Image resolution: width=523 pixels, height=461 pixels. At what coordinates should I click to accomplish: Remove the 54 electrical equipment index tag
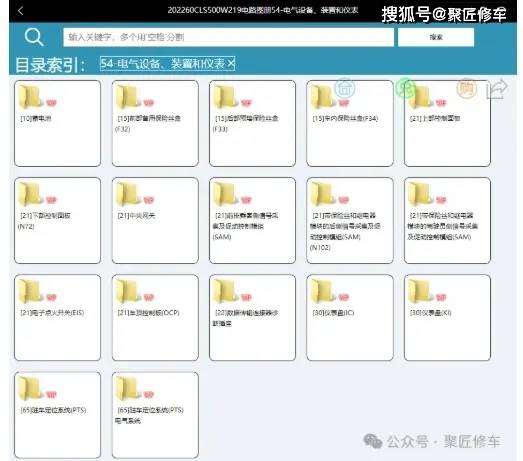(x=231, y=63)
